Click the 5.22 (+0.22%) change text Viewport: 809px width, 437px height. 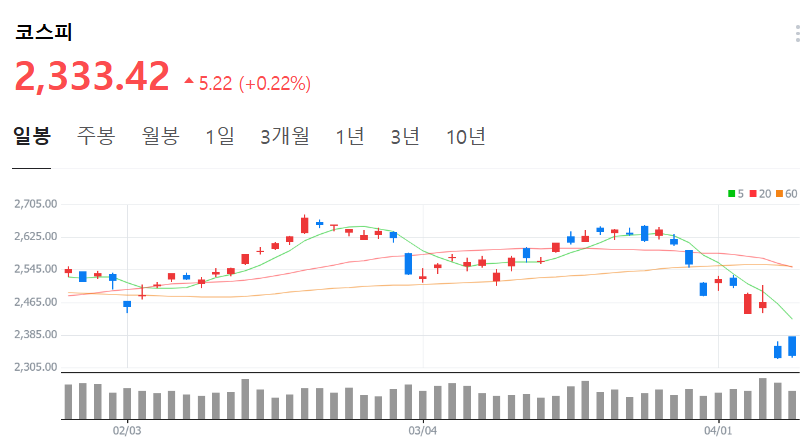click(255, 83)
